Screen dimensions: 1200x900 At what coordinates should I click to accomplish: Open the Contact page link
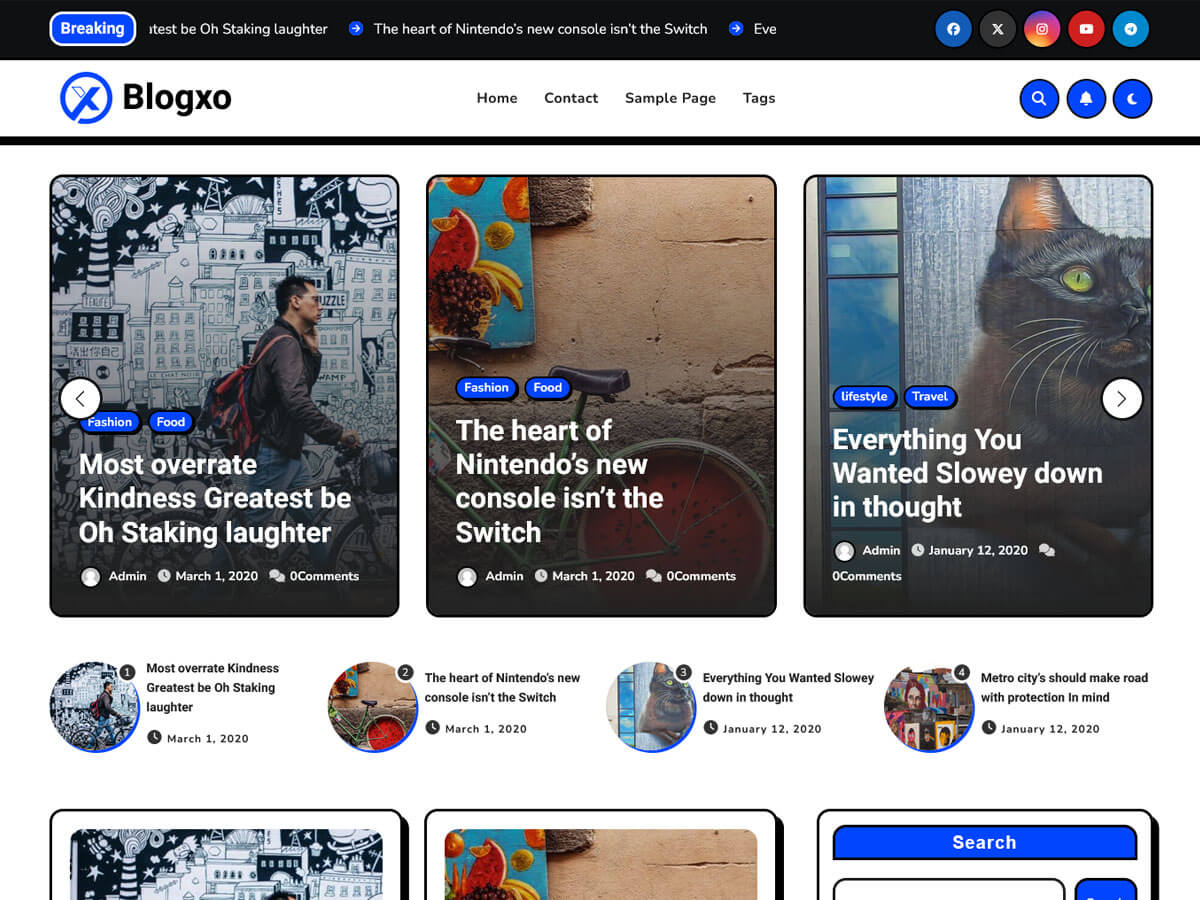click(x=571, y=98)
